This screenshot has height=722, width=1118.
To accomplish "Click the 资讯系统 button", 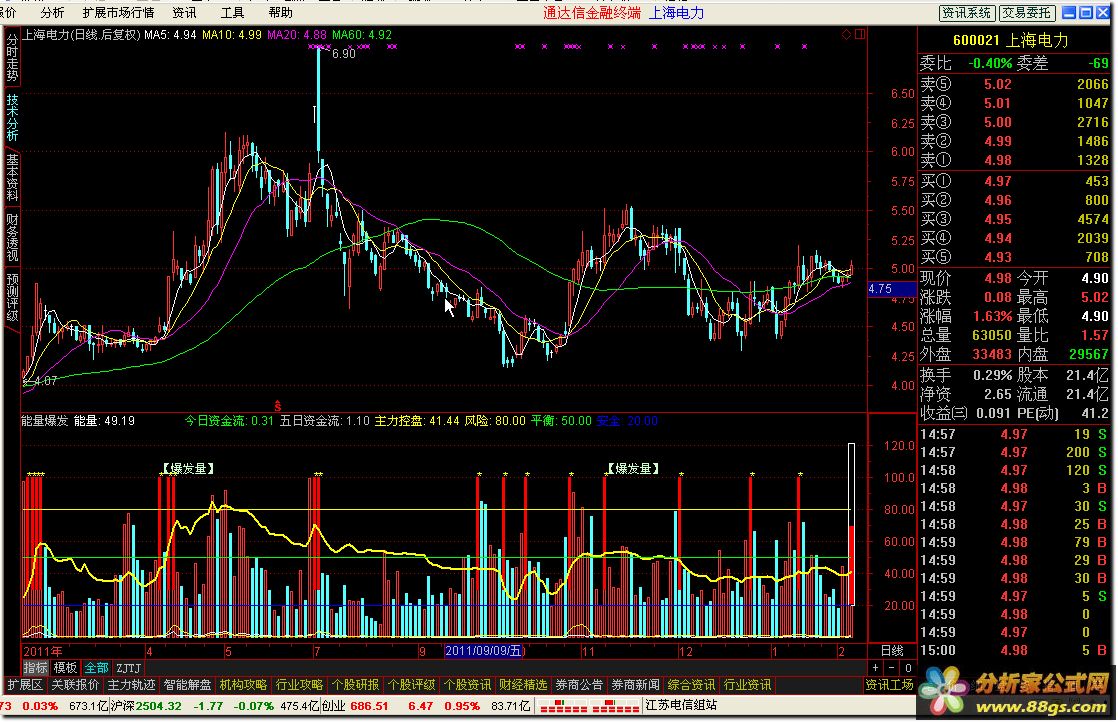I will pyautogui.click(x=967, y=13).
